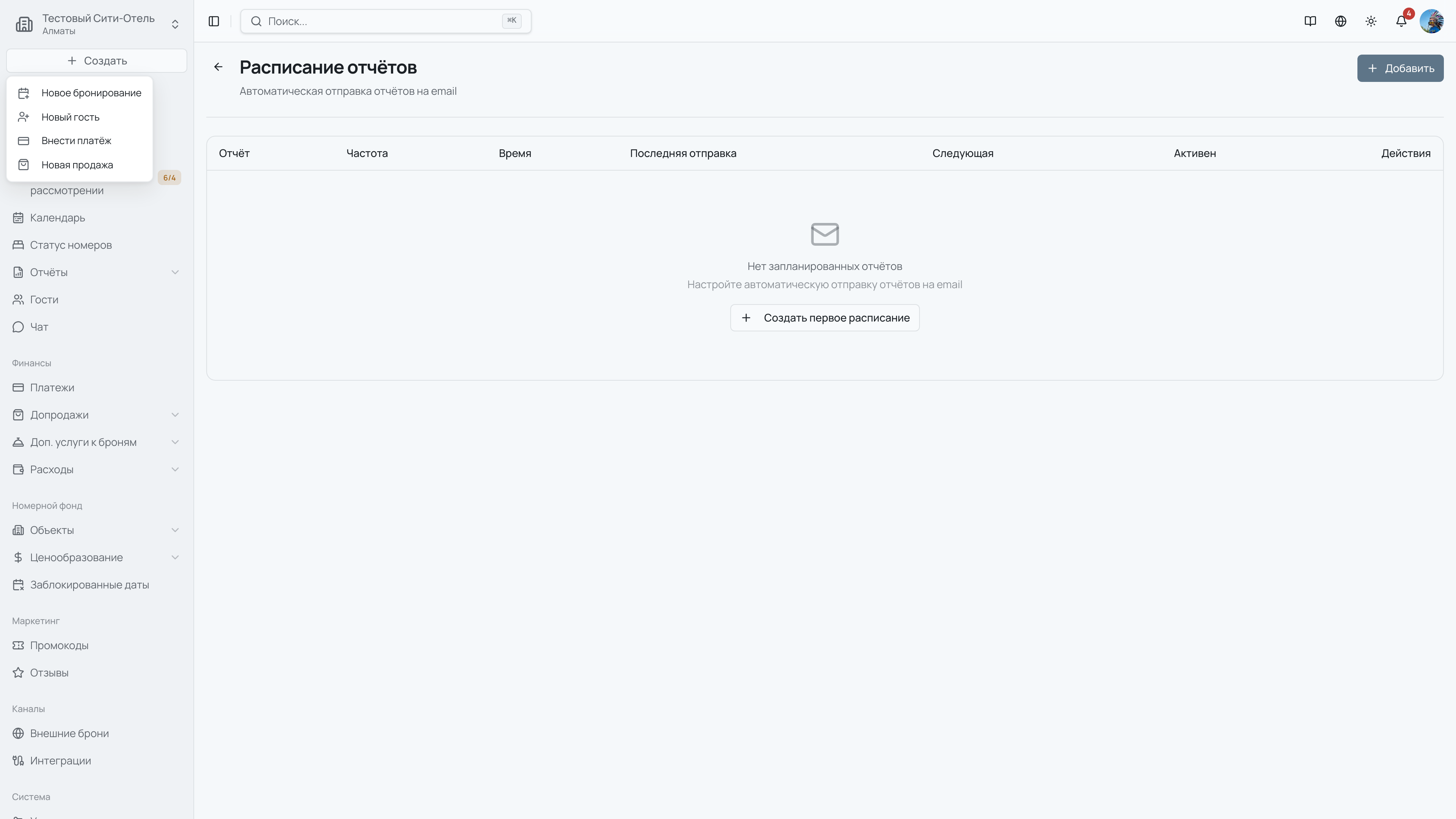Toggle the light theme sun icon
The height and width of the screenshot is (819, 1456).
[1371, 21]
